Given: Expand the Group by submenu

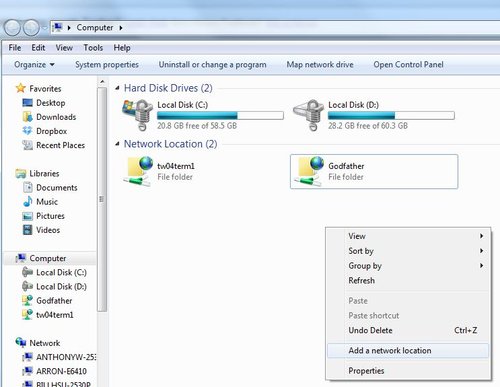Looking at the screenshot, I should pos(481,266).
